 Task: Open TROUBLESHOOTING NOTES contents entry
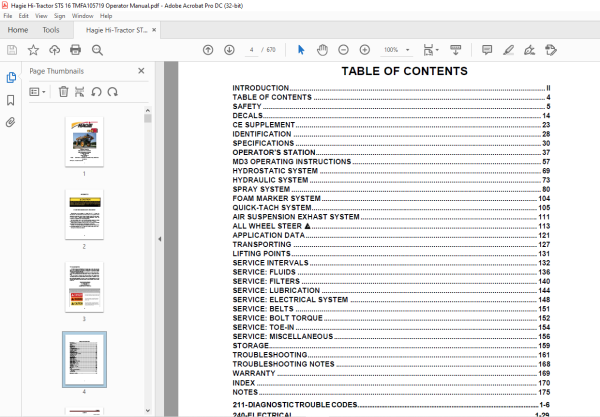[391, 364]
